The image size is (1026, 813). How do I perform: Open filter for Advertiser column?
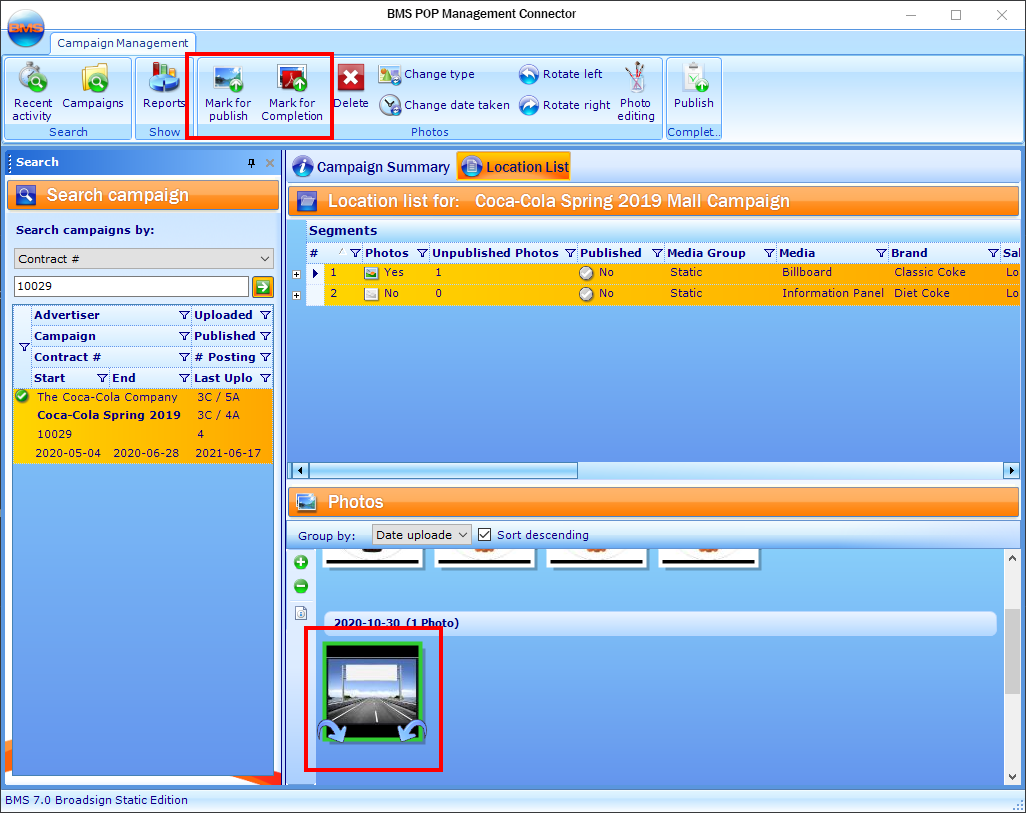coord(184,316)
